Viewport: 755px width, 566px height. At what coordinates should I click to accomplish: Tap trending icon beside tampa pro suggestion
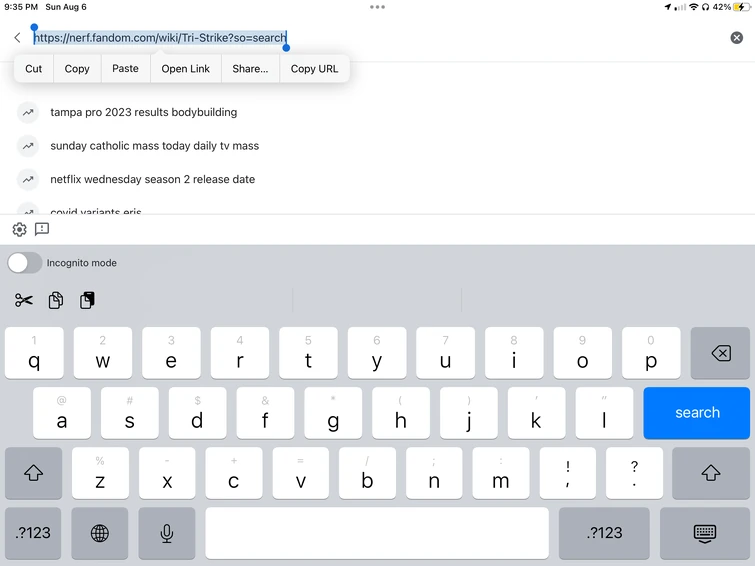(28, 112)
